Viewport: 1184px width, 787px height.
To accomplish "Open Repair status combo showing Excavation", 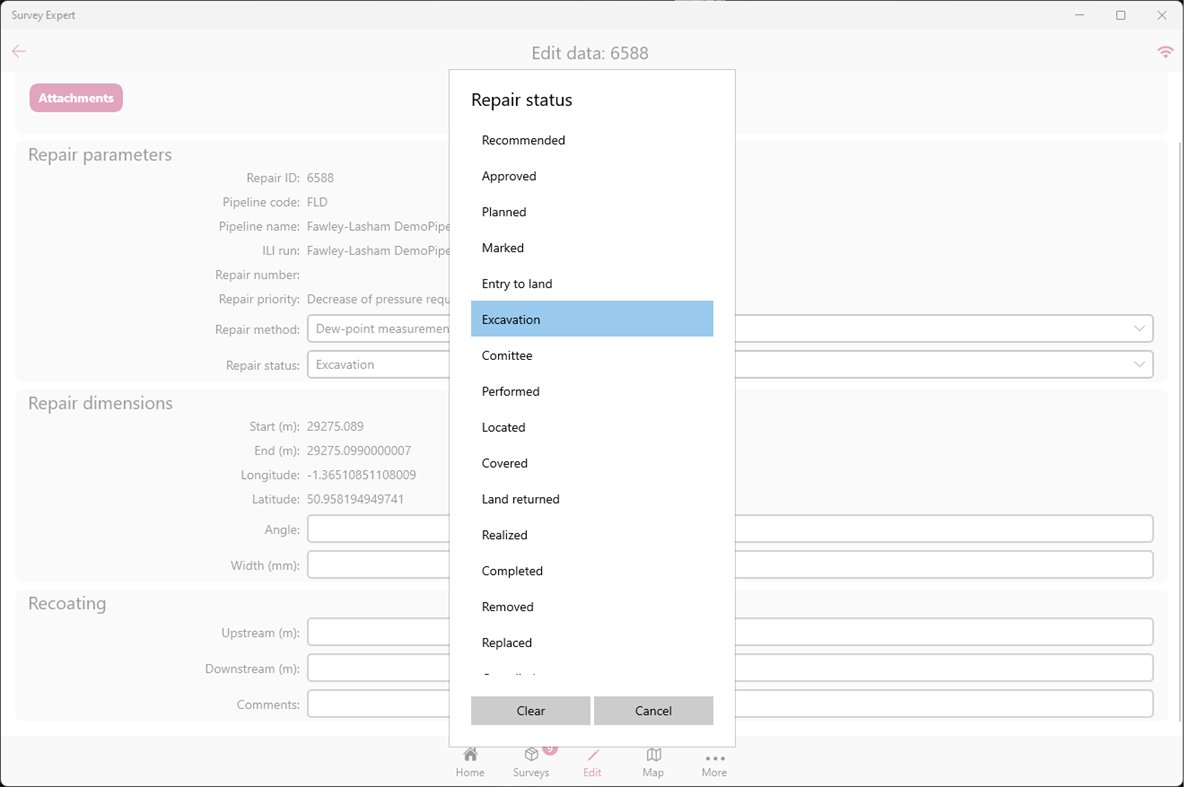I will tap(730, 364).
